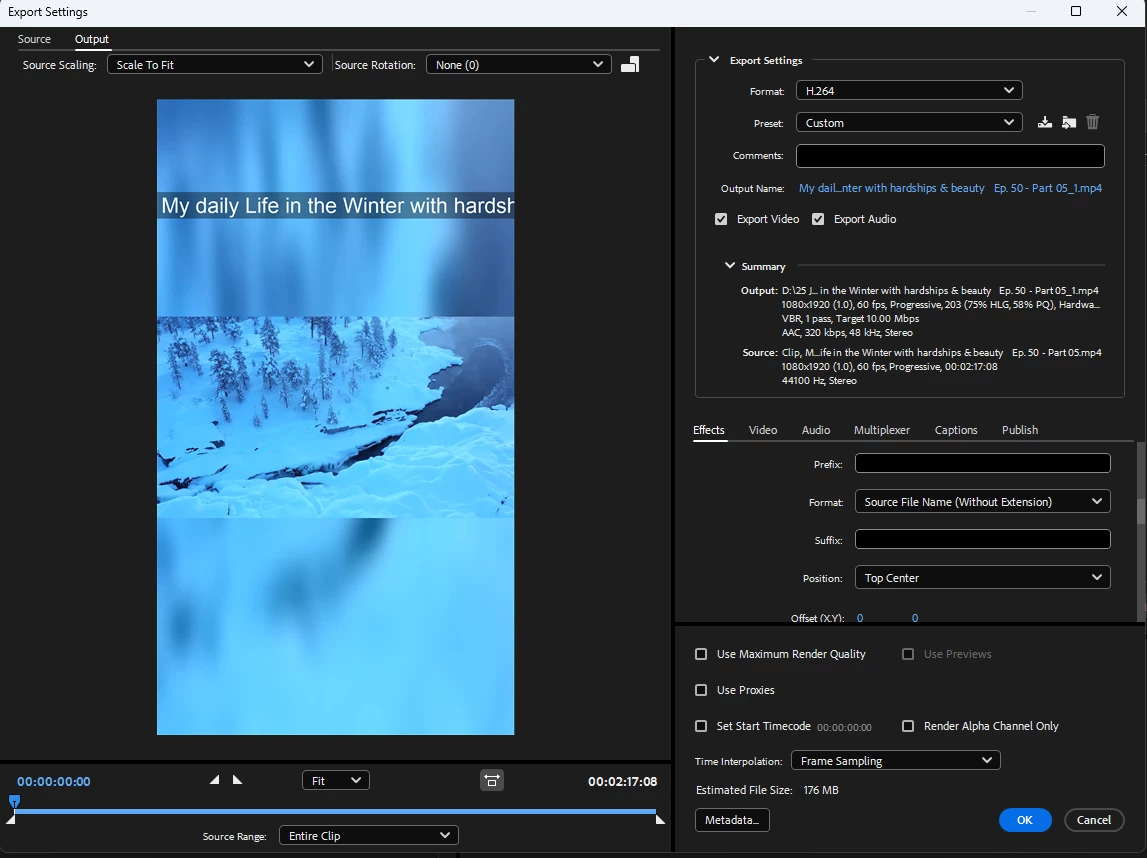Open the Format dropdown showing H.264

pyautogui.click(x=908, y=91)
